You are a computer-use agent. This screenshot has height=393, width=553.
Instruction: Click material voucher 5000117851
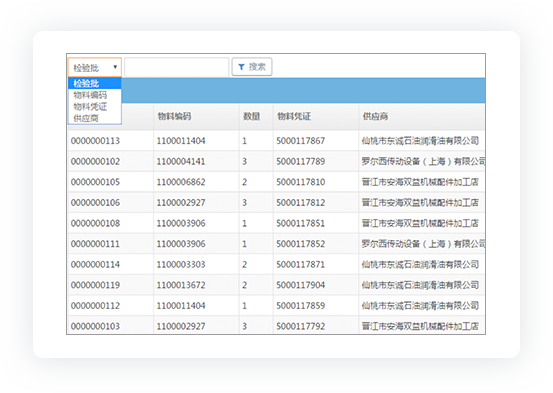tap(300, 223)
